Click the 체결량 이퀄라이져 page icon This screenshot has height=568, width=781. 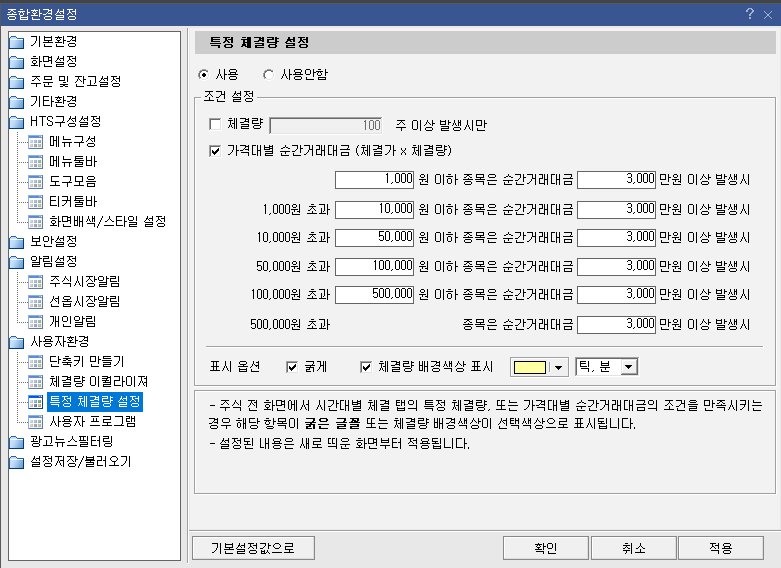click(x=35, y=382)
